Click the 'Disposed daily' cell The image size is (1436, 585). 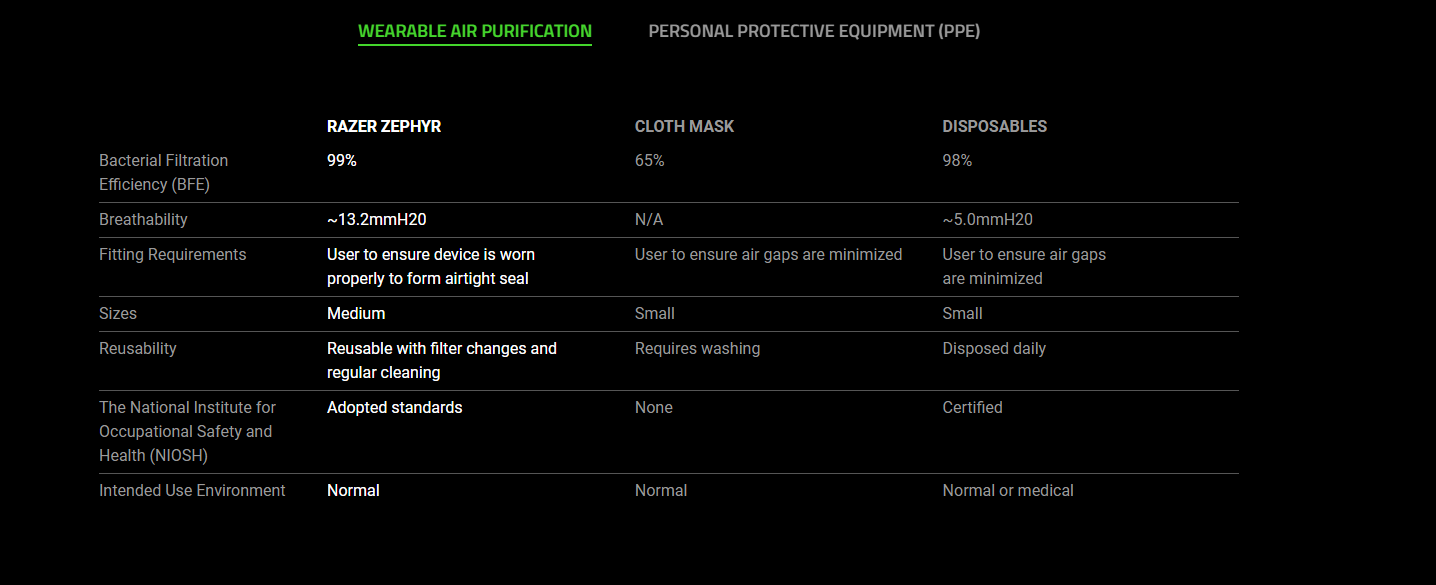pos(994,349)
